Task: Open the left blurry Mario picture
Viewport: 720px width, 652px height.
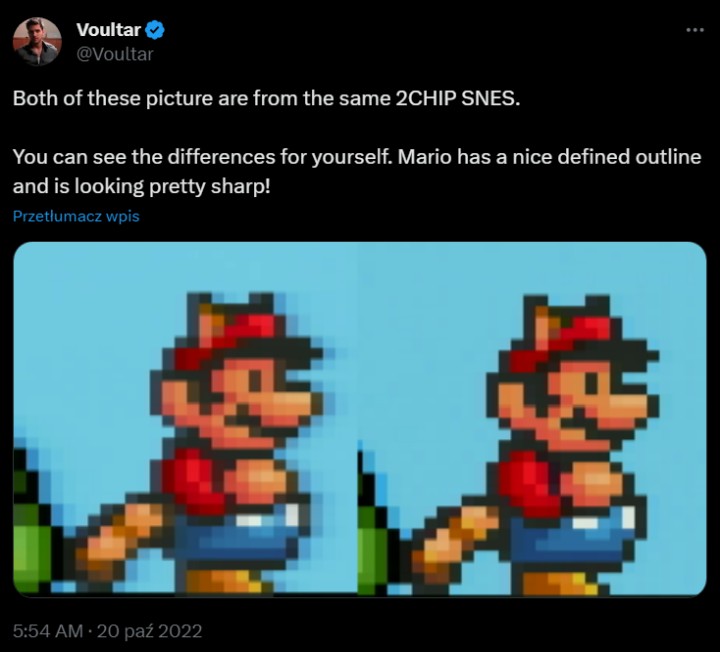Action: tap(186, 418)
